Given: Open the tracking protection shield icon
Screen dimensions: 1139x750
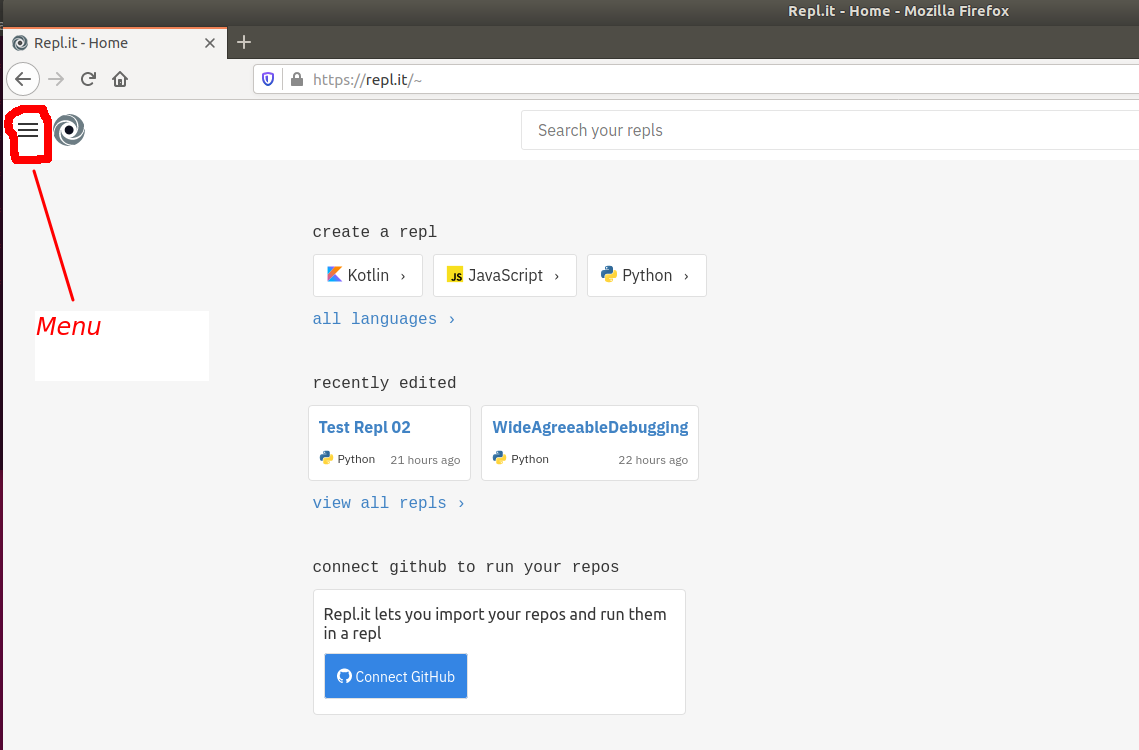Looking at the screenshot, I should point(268,79).
